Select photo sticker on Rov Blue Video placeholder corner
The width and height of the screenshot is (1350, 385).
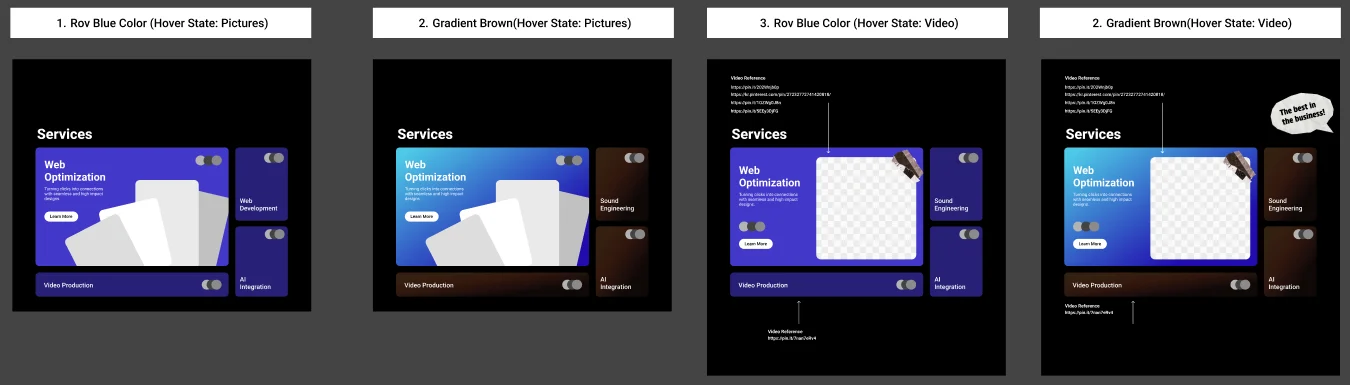coord(908,166)
